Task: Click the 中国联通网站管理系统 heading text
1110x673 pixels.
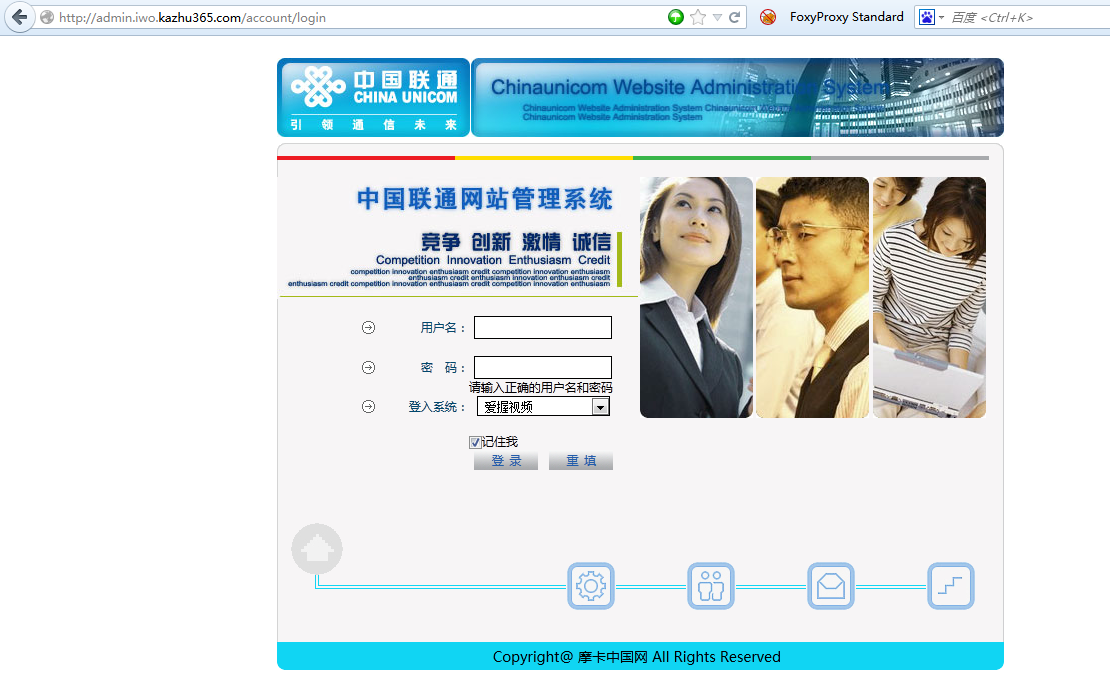Action: [485, 199]
